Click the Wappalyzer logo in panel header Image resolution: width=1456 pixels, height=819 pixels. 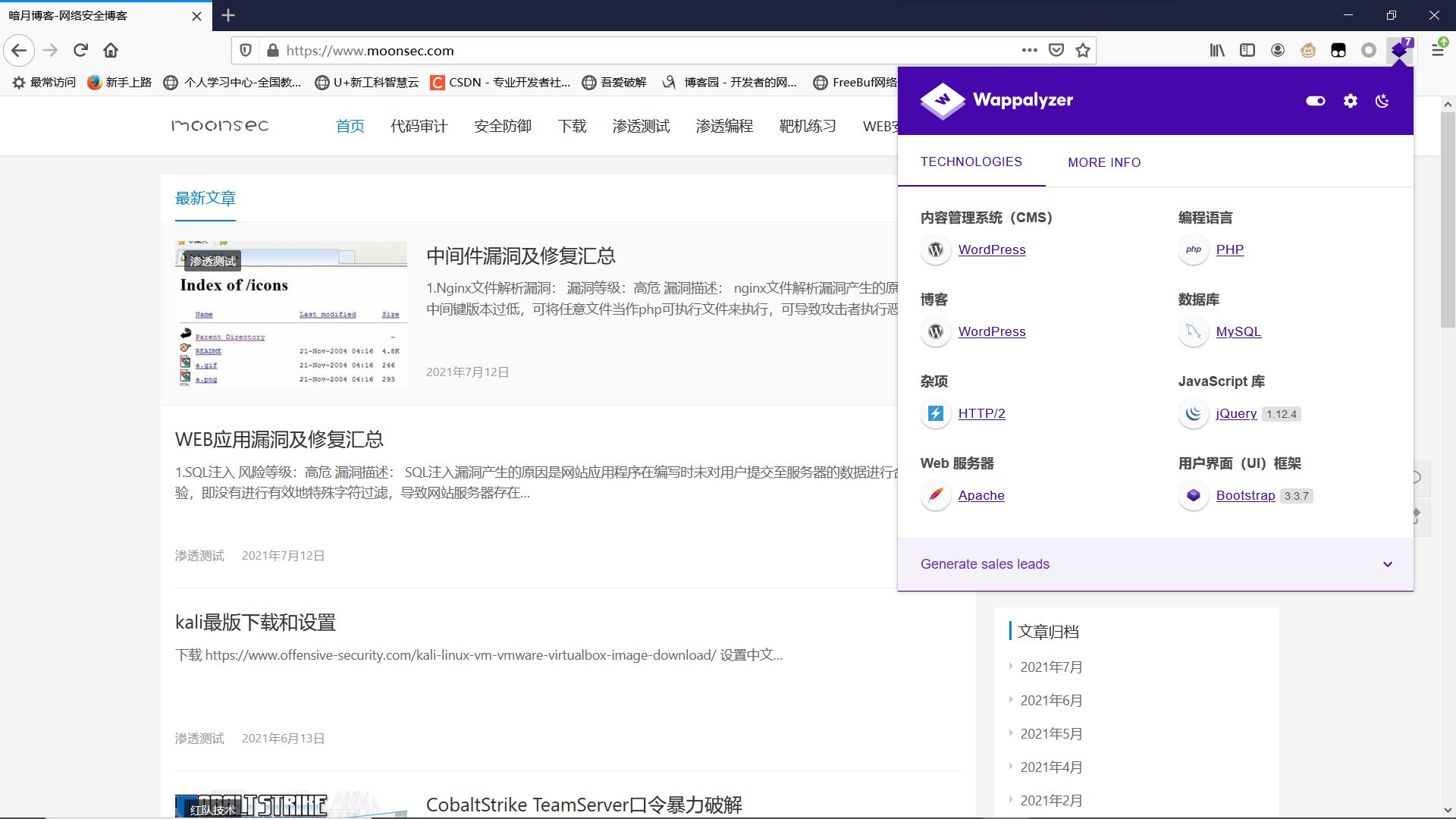(996, 100)
